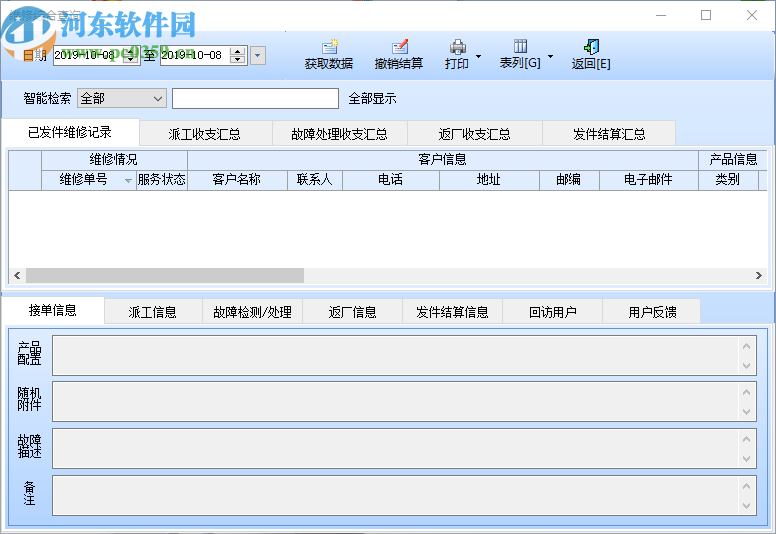Click the 打印 printer icon
The width and height of the screenshot is (776, 534).
coord(458,47)
